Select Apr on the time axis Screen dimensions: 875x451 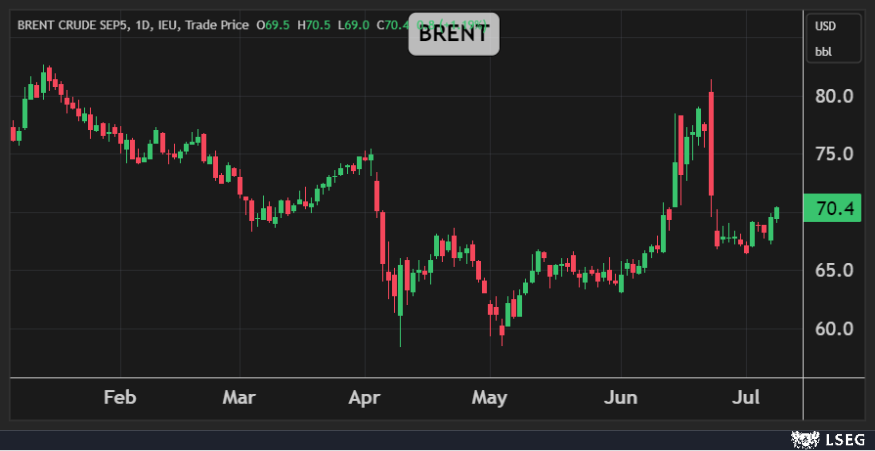click(x=365, y=398)
